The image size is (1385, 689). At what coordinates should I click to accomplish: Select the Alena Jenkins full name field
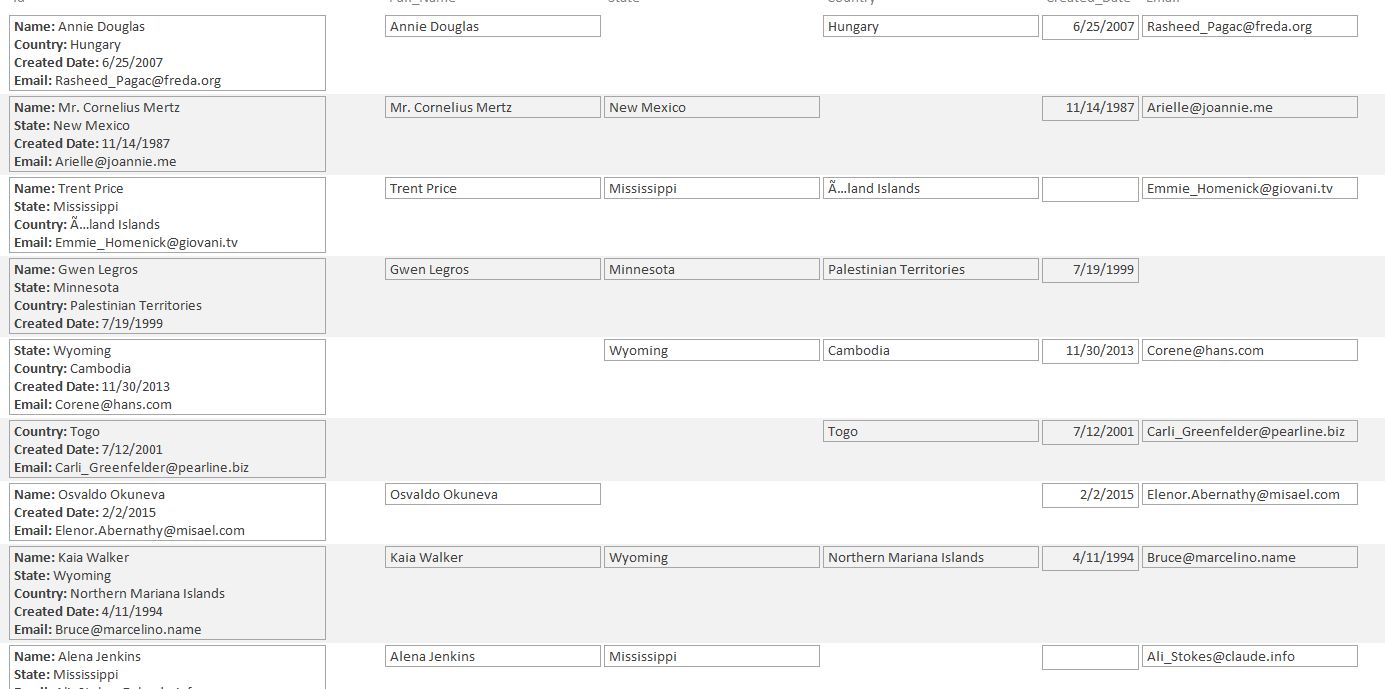click(493, 656)
